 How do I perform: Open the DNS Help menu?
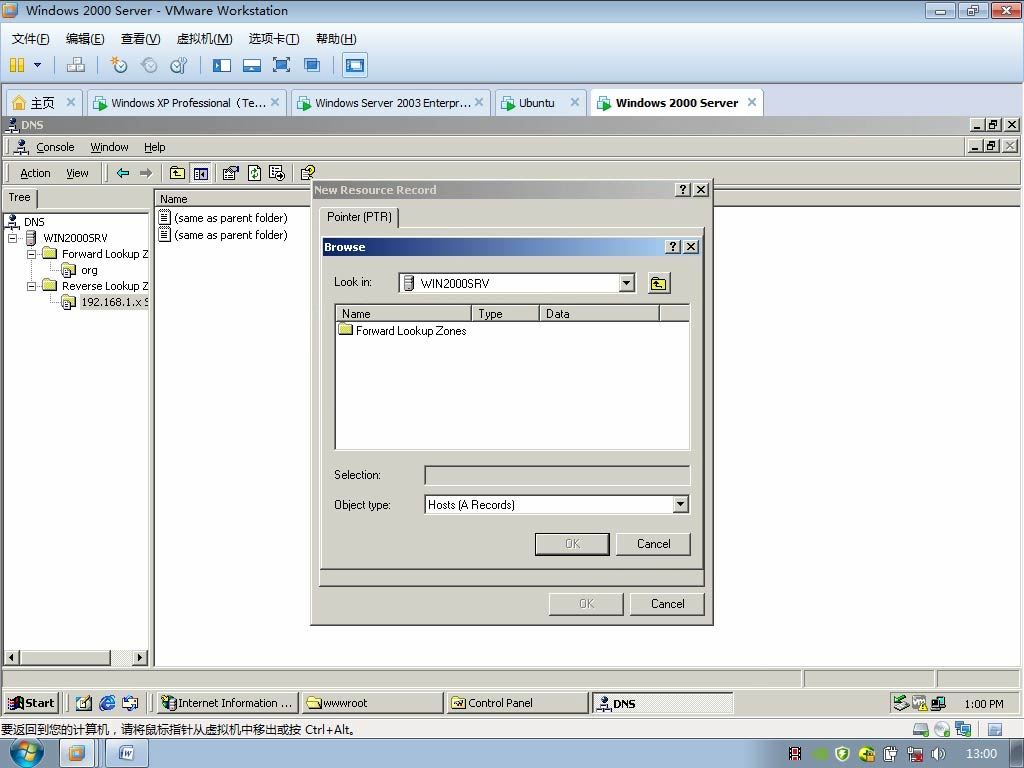pyautogui.click(x=155, y=147)
